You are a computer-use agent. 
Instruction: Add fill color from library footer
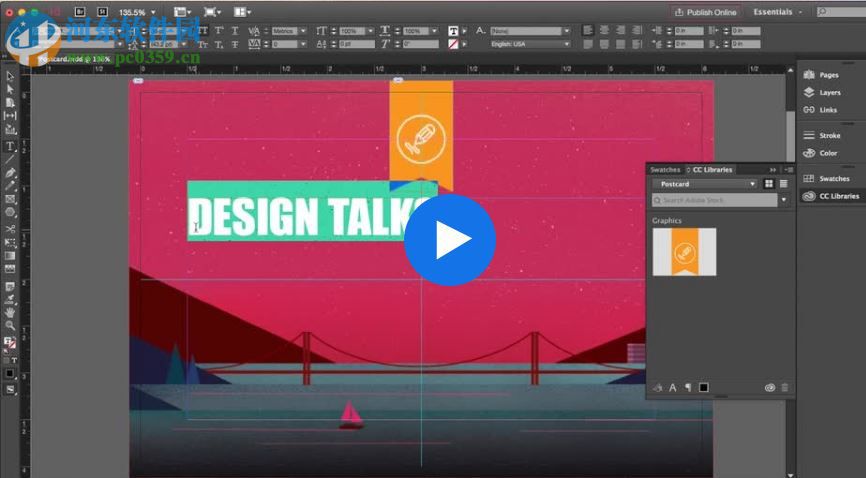(703, 387)
